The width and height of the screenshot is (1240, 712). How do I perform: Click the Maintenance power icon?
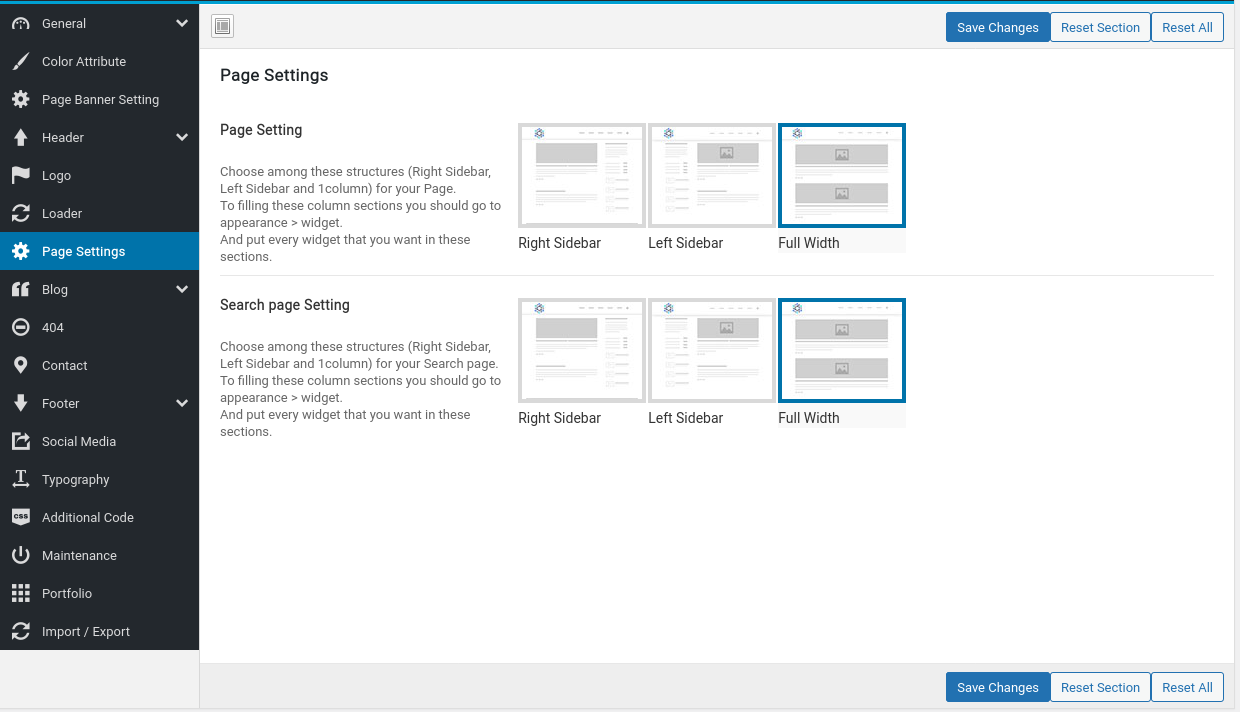[x=20, y=555]
